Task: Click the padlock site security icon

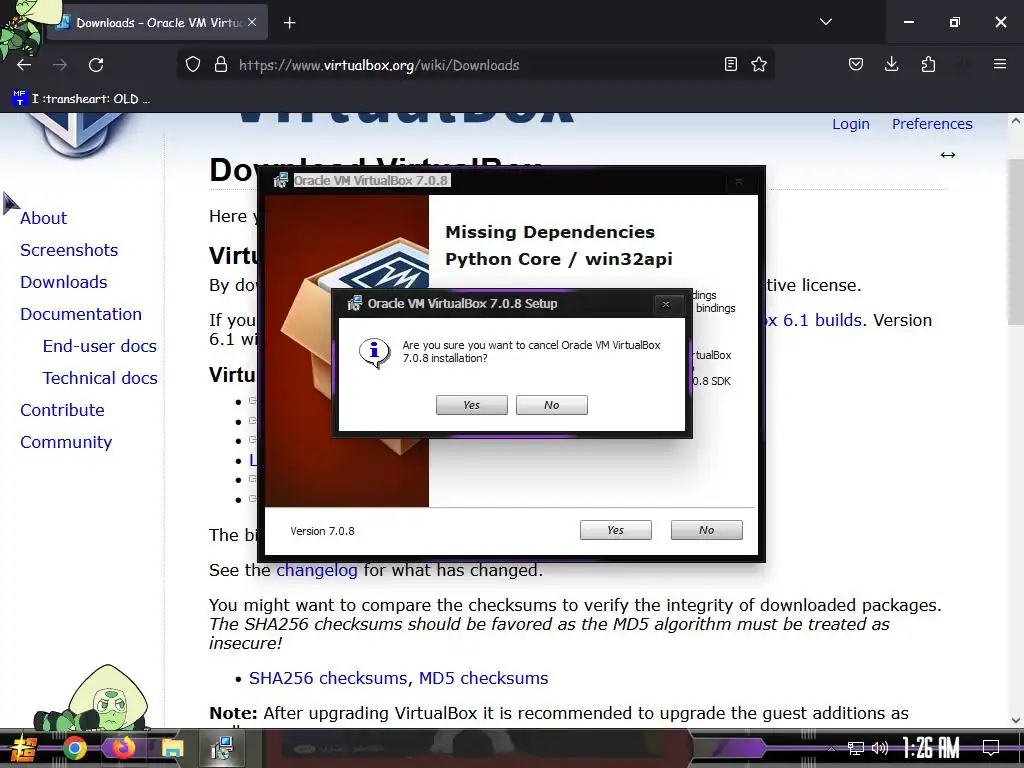Action: (221, 65)
